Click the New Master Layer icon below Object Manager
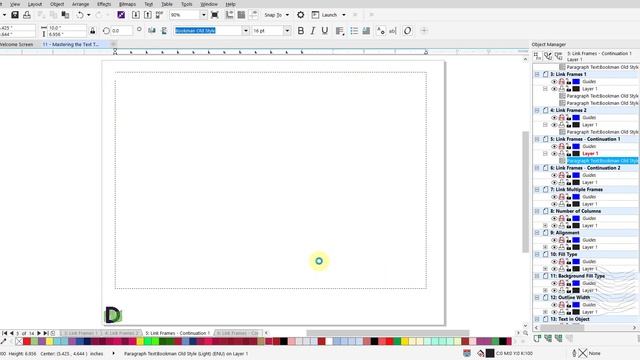This screenshot has width=640, height=360. click(548, 338)
